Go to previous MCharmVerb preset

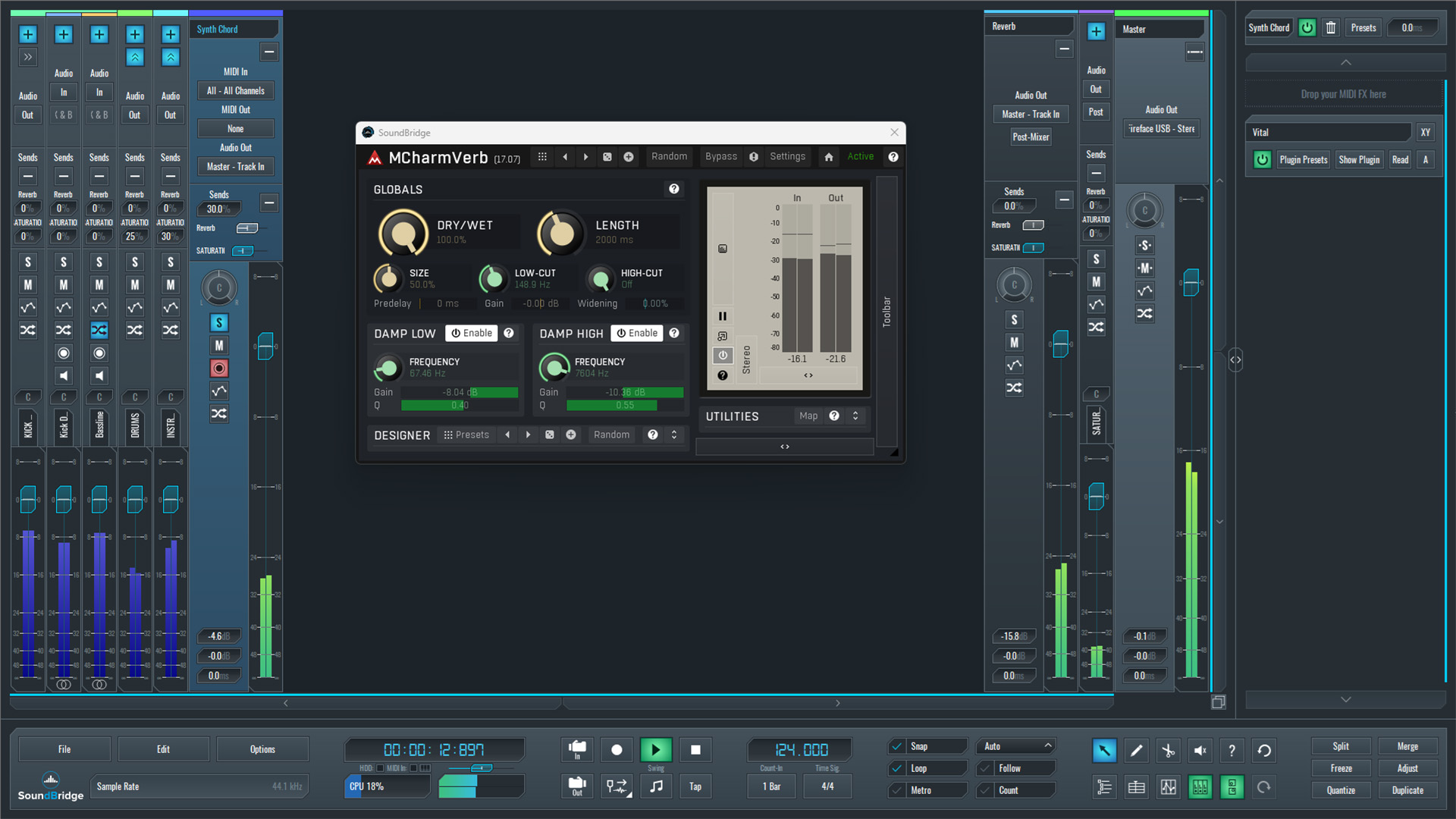(565, 157)
